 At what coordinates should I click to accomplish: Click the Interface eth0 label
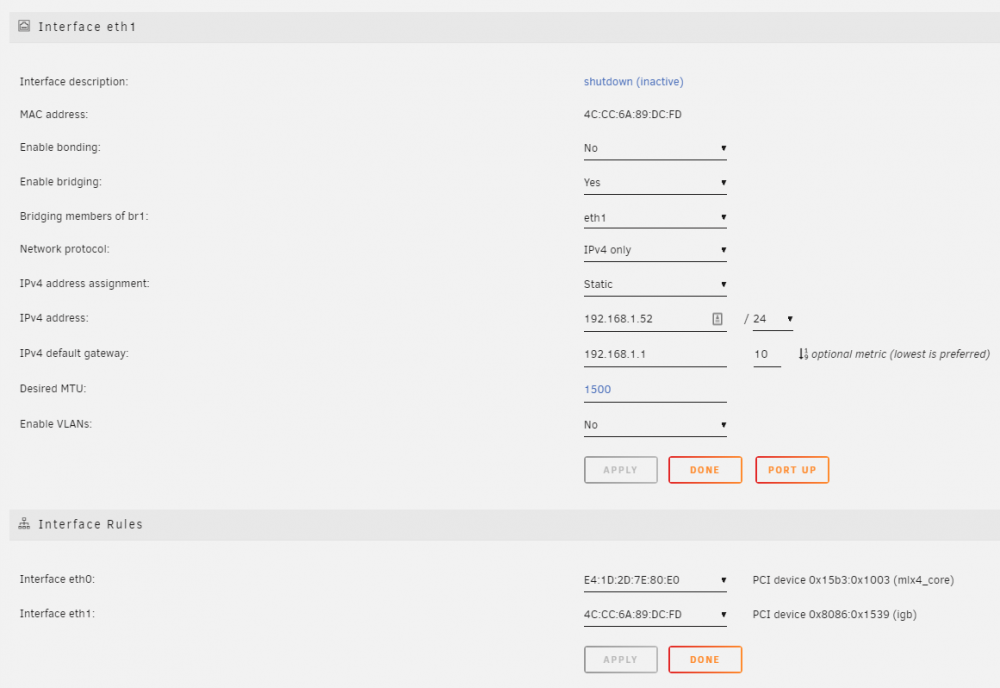pos(57,579)
